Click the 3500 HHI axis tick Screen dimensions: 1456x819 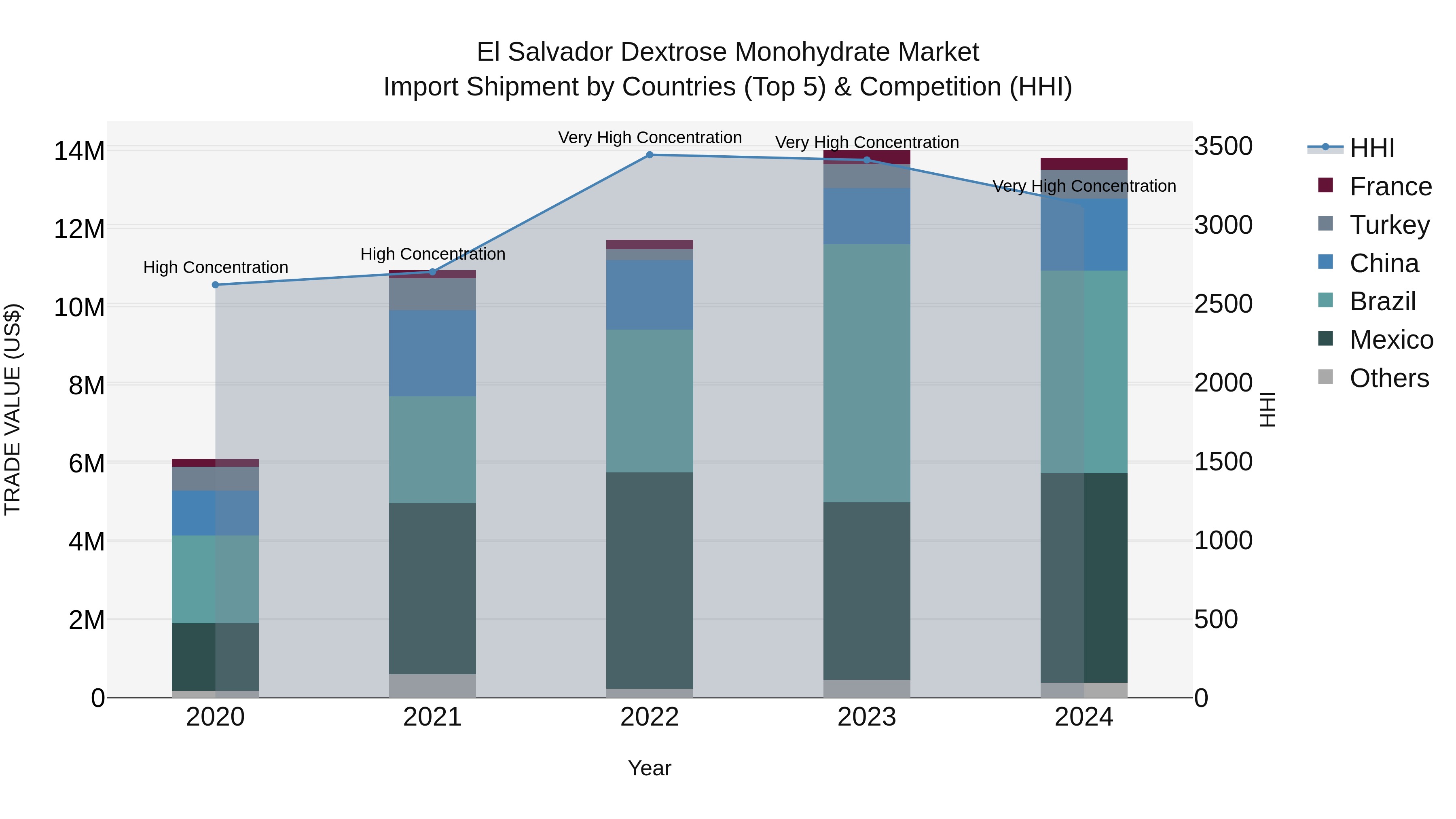1224,146
